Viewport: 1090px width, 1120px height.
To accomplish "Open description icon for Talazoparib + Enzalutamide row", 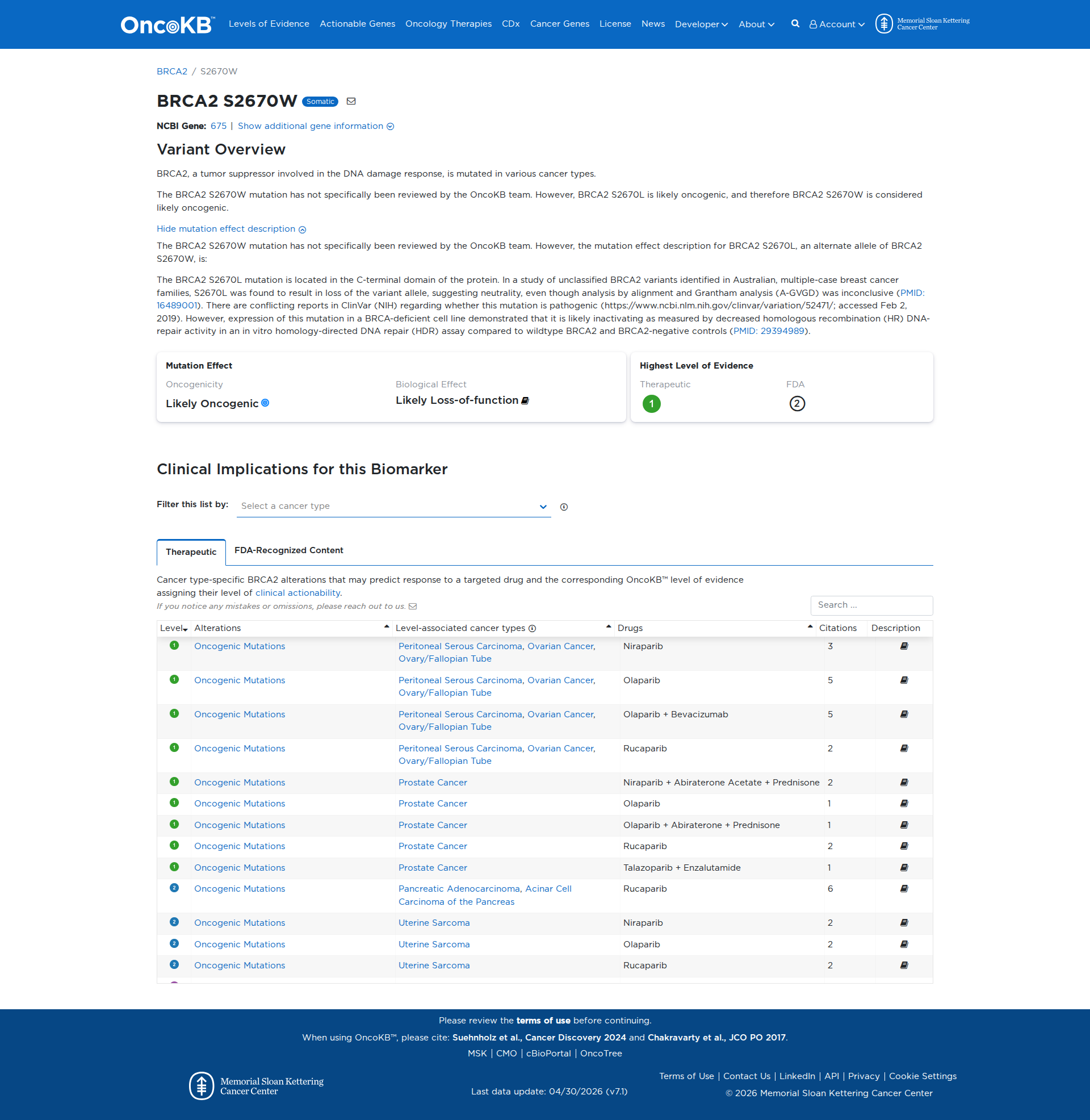I will [x=904, y=867].
